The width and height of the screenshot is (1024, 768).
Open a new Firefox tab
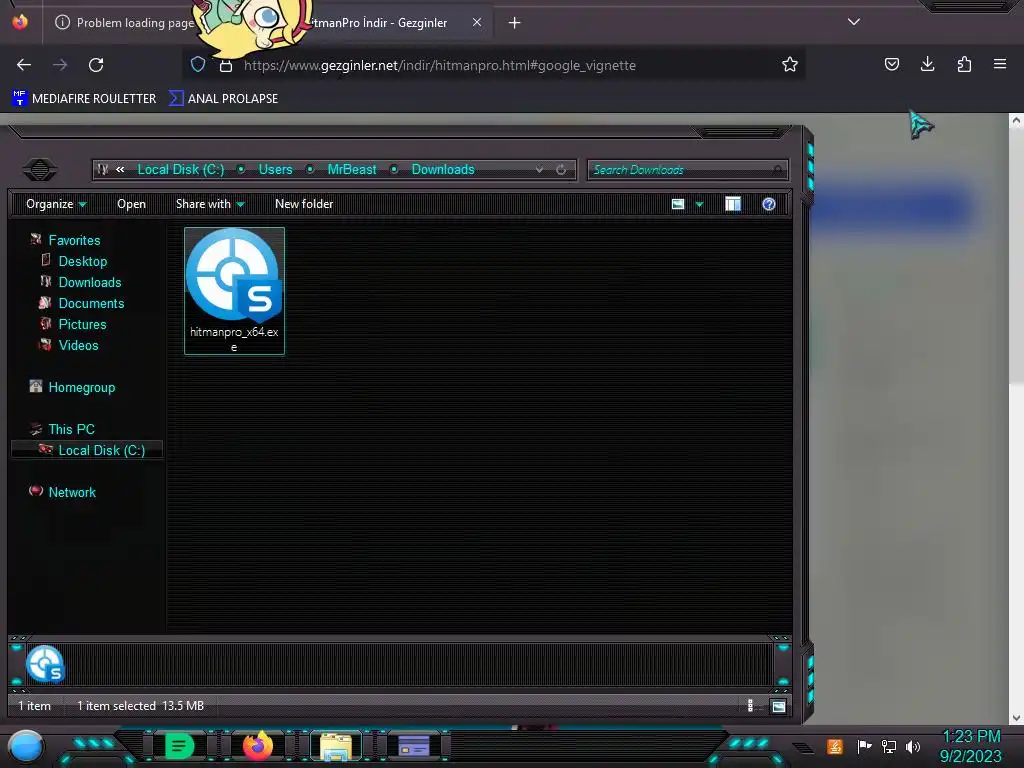515,23
